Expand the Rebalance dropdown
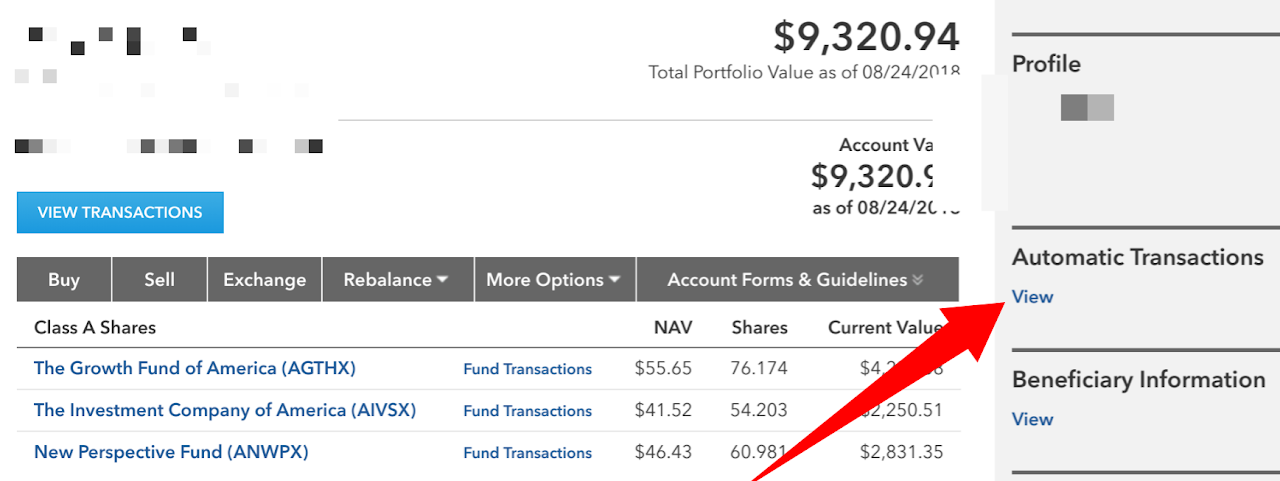This screenshot has height=481, width=1280. pos(397,280)
